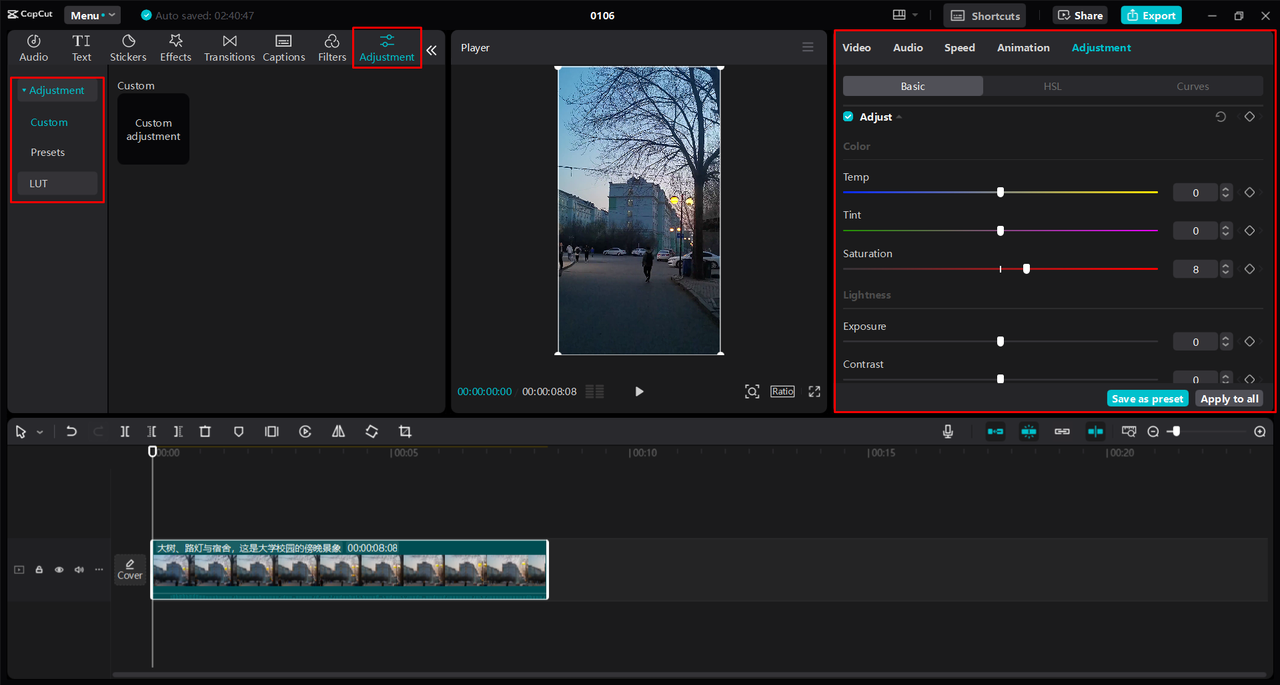Open the Effects panel
Viewport: 1280px width, 685px height.
click(176, 48)
